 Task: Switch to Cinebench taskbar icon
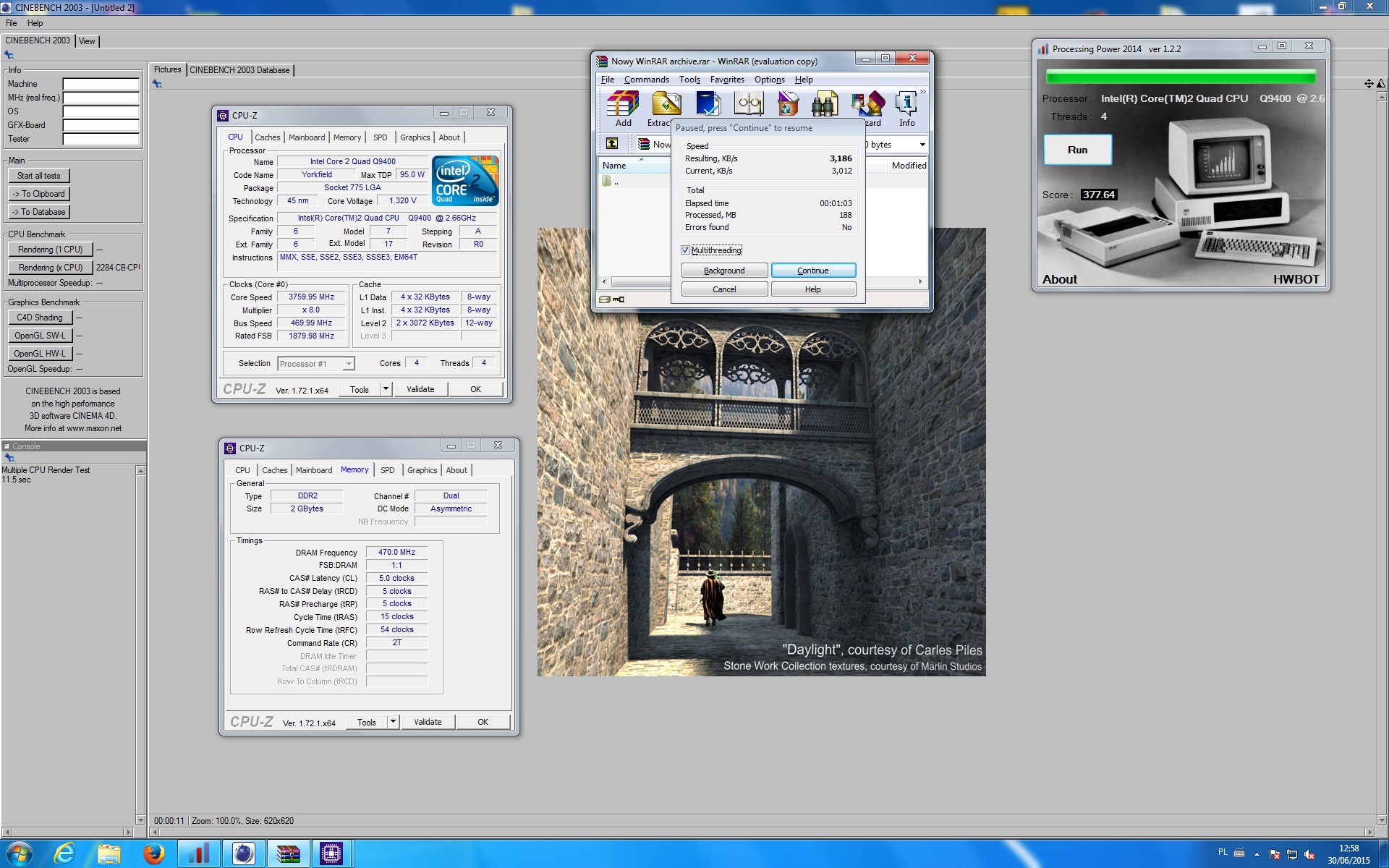pyautogui.click(x=243, y=854)
